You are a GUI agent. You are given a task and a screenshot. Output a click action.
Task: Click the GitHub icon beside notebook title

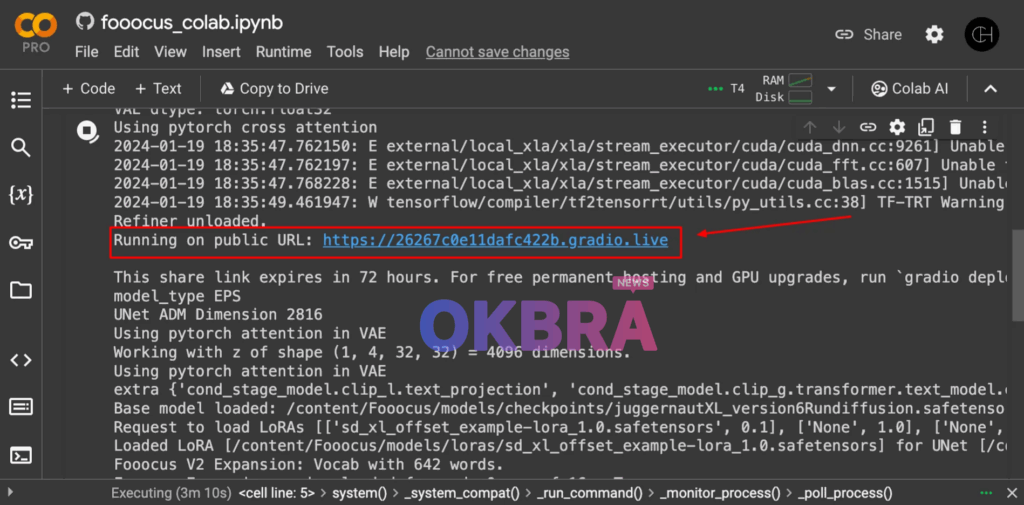85,22
